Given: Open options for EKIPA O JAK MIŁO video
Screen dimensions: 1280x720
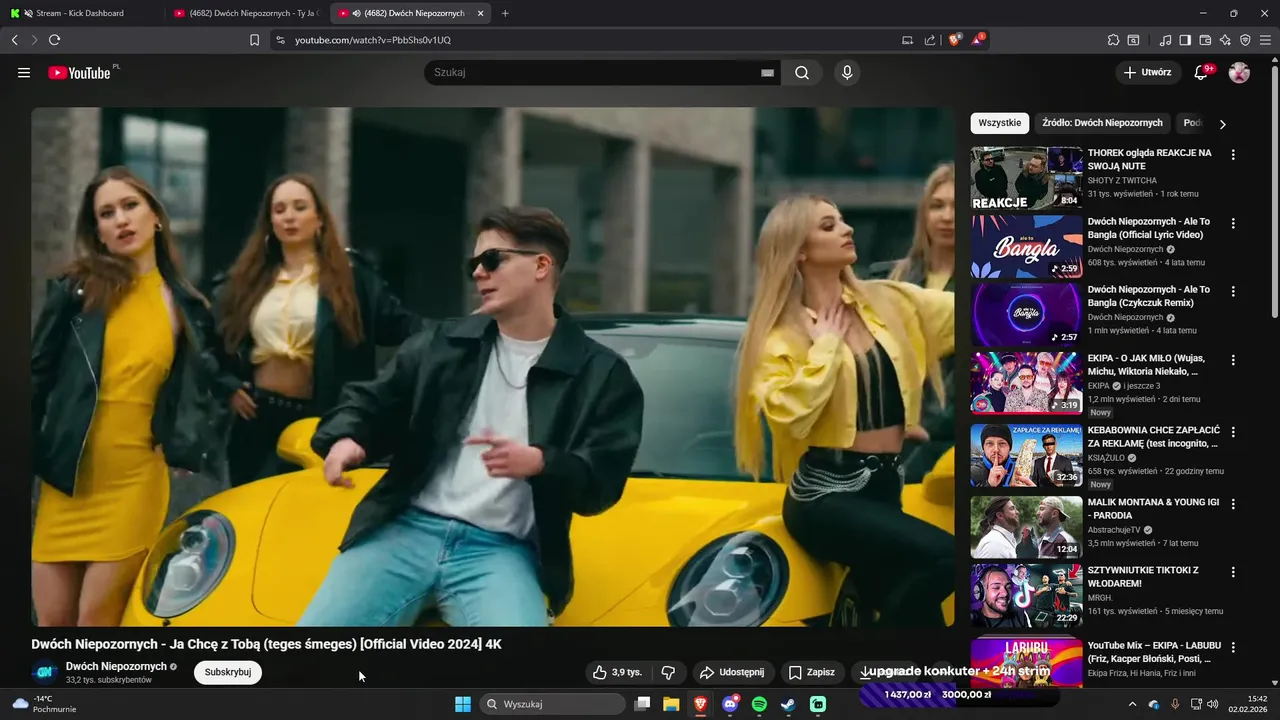Looking at the screenshot, I should pyautogui.click(x=1233, y=359).
